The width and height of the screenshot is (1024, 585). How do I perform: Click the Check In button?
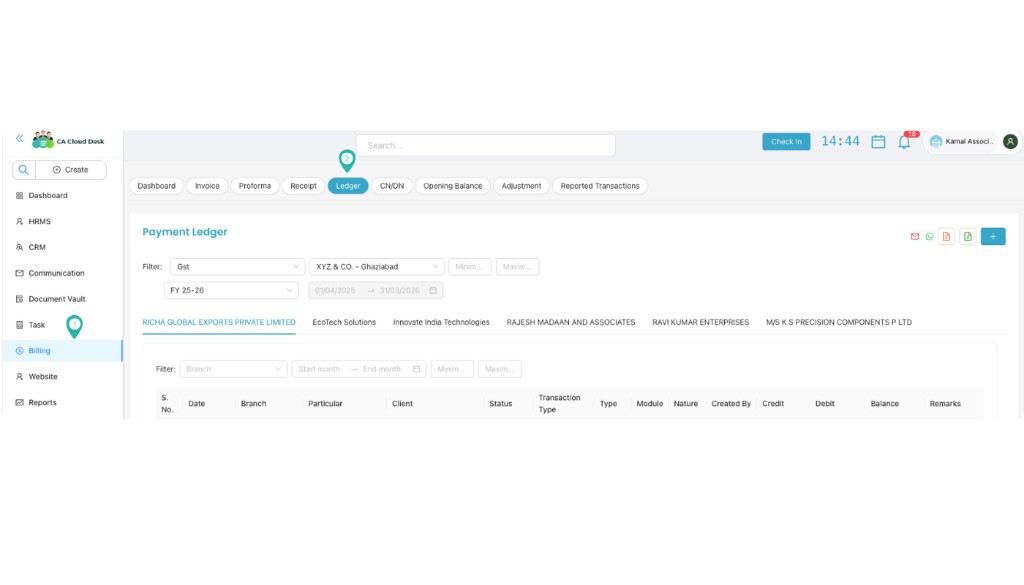point(786,142)
